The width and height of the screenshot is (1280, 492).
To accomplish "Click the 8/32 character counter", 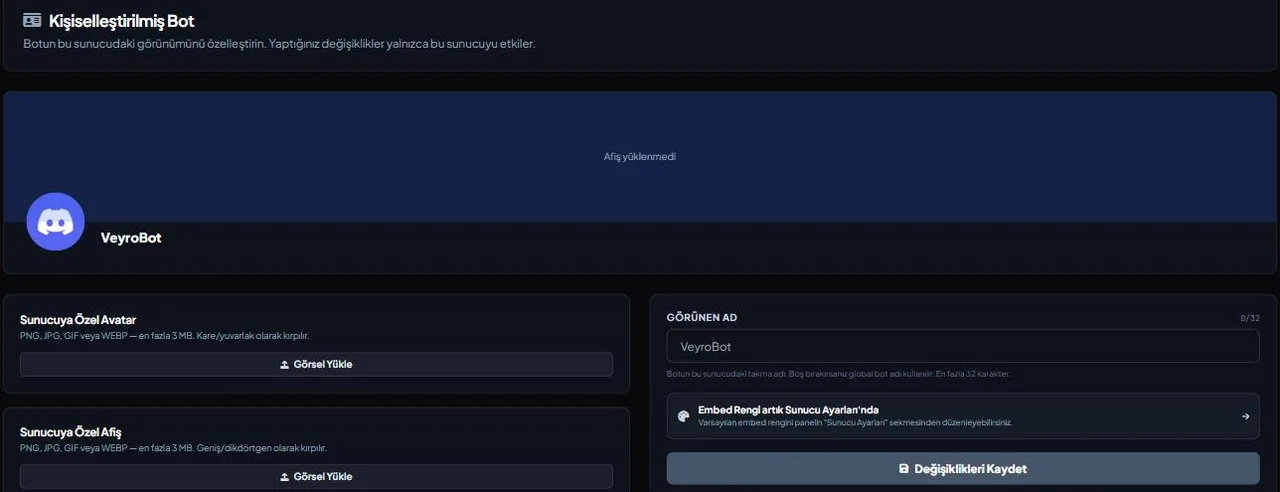I will tap(1250, 318).
